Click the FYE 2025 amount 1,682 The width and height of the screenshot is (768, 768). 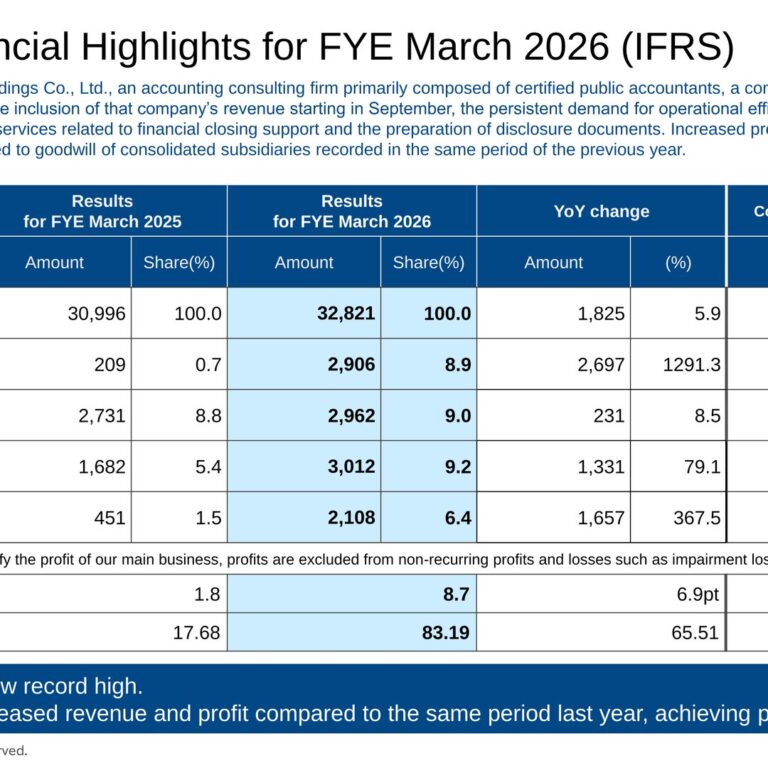[x=102, y=467]
